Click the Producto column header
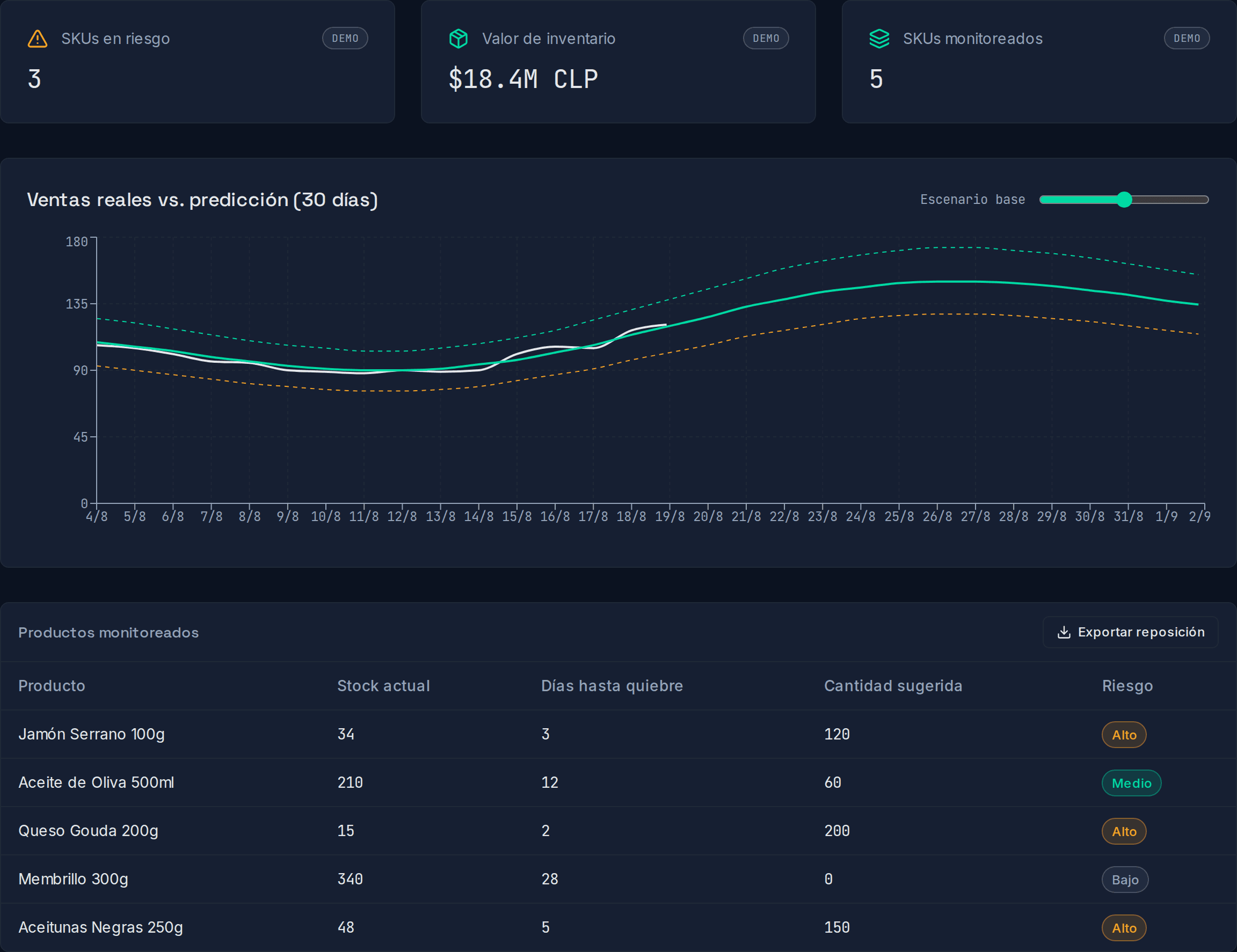1237x952 pixels. tap(52, 685)
